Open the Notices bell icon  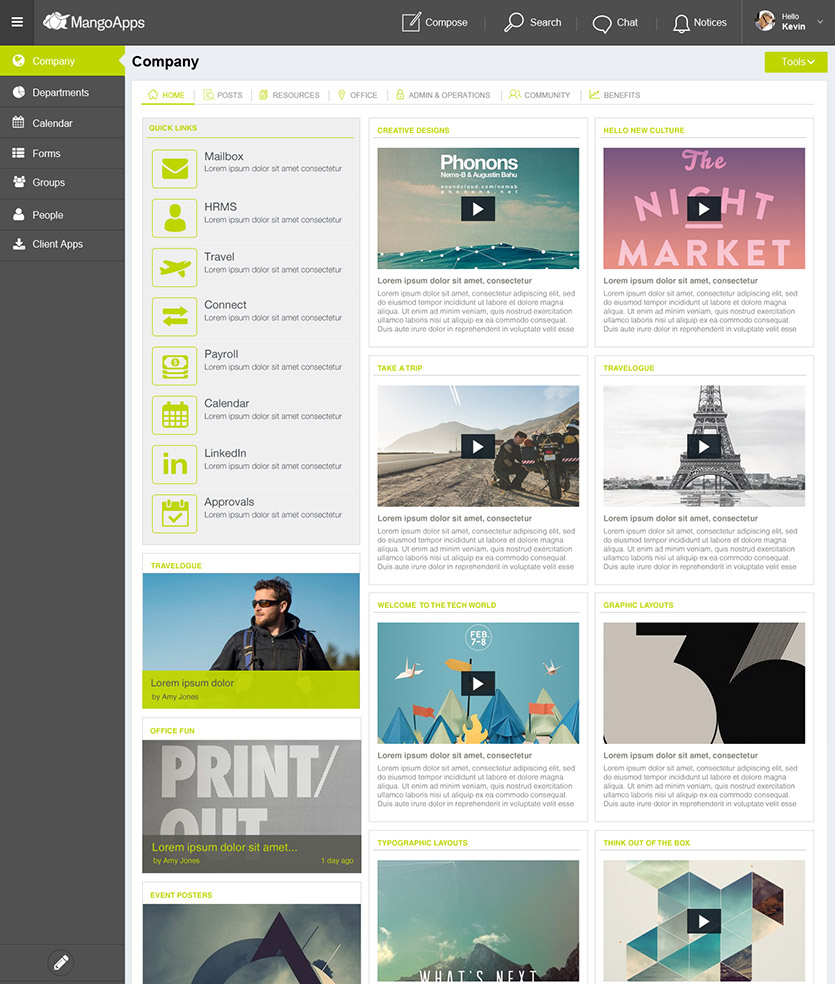pyautogui.click(x=681, y=23)
